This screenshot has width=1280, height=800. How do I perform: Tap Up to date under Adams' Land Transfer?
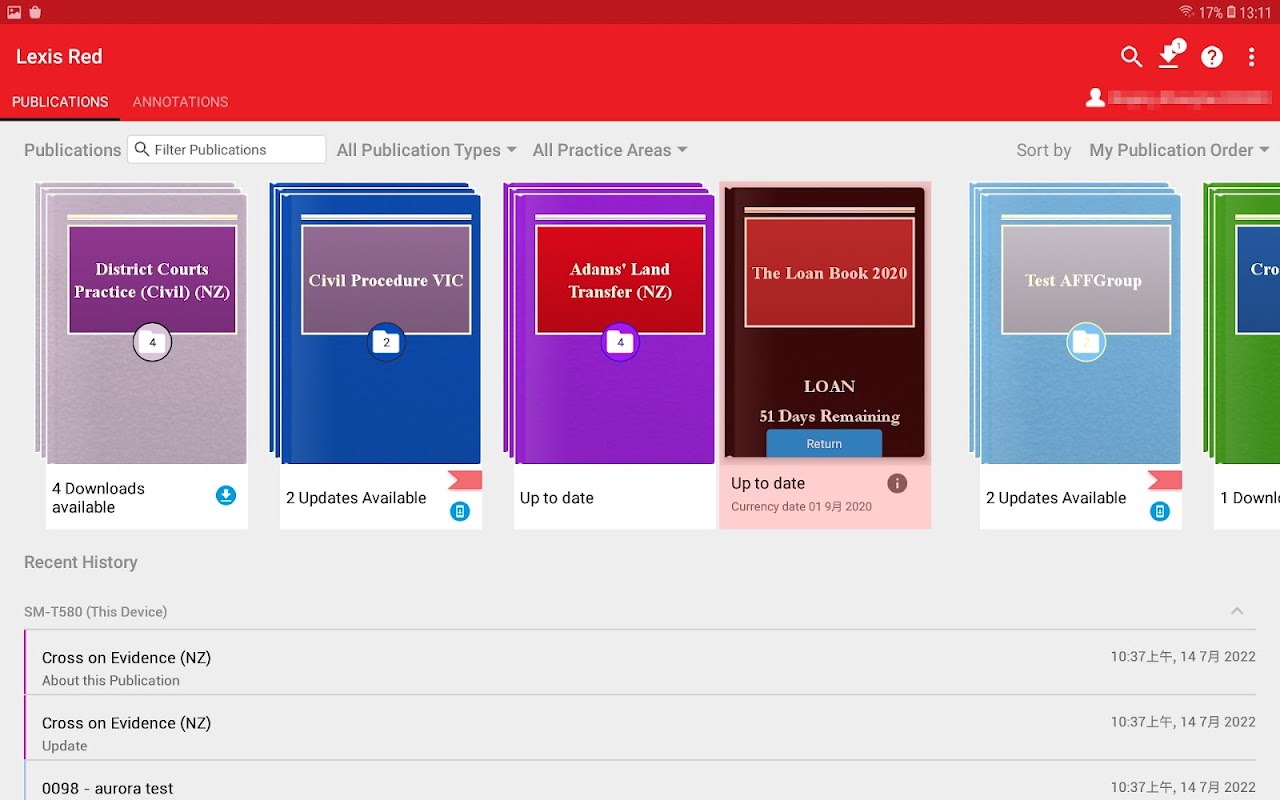tap(557, 498)
